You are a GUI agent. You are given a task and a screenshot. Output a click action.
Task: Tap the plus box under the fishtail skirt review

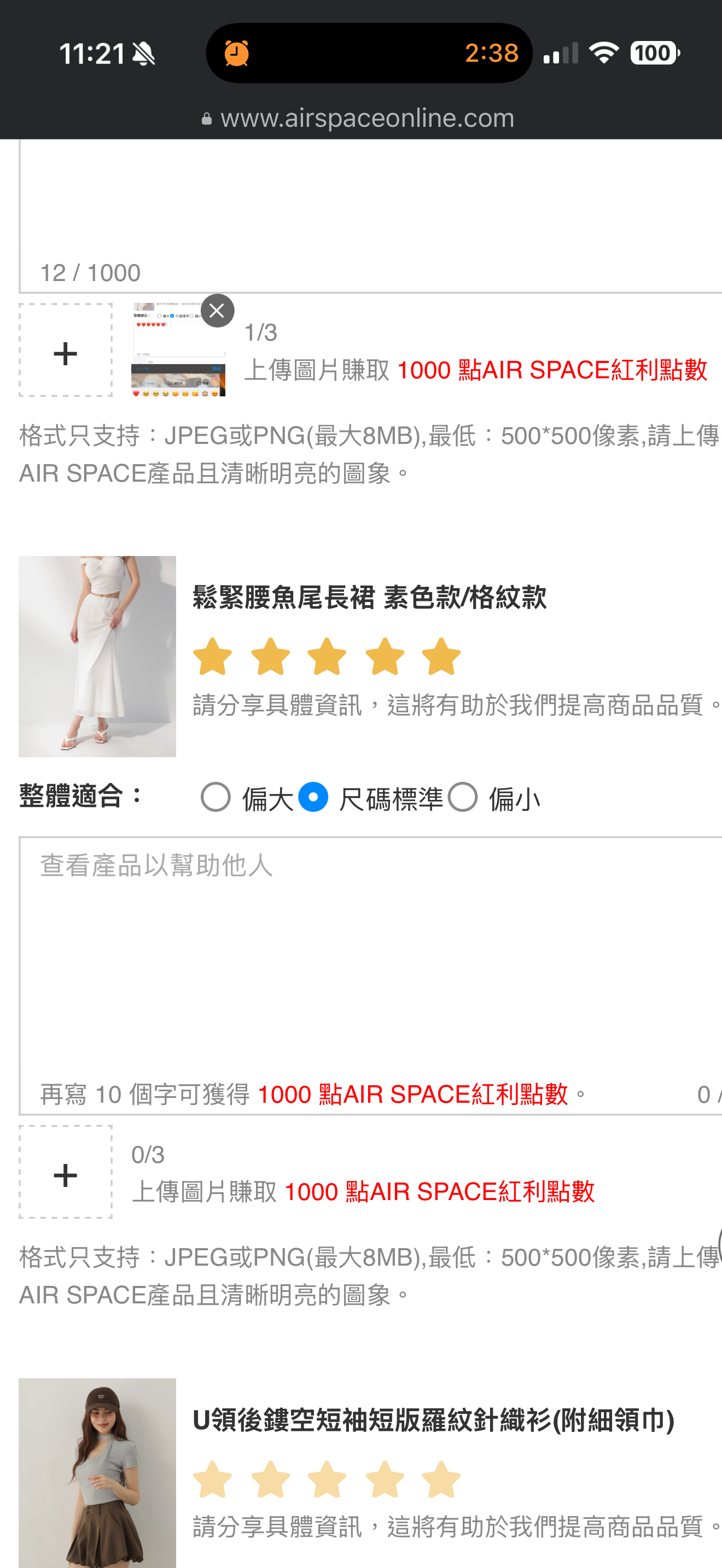click(x=66, y=1172)
